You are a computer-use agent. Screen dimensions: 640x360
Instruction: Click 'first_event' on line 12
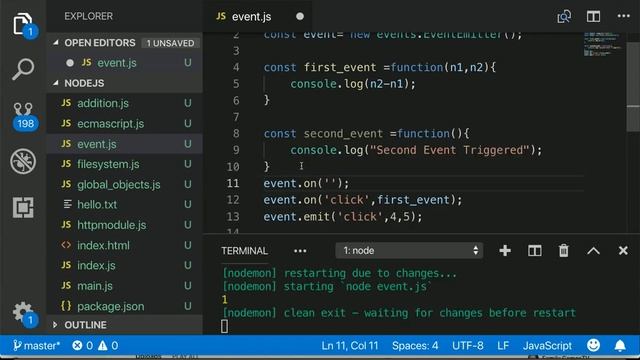[413, 200]
